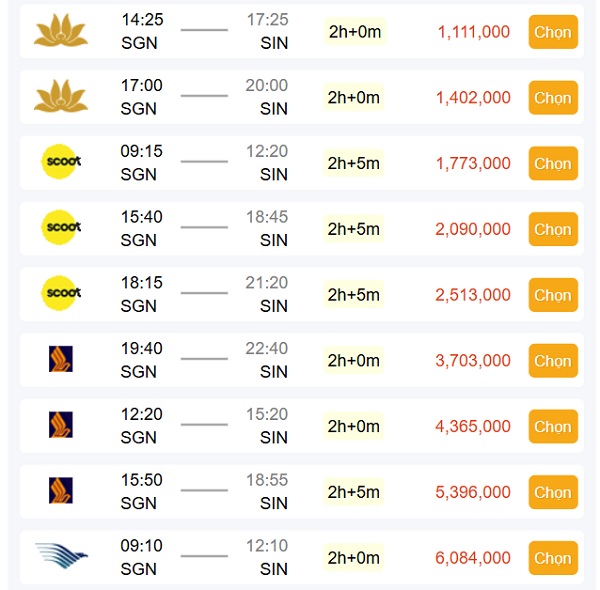This screenshot has height=590, width=600.
Task: Click the 6,084,000 price text
Action: click(x=473, y=558)
